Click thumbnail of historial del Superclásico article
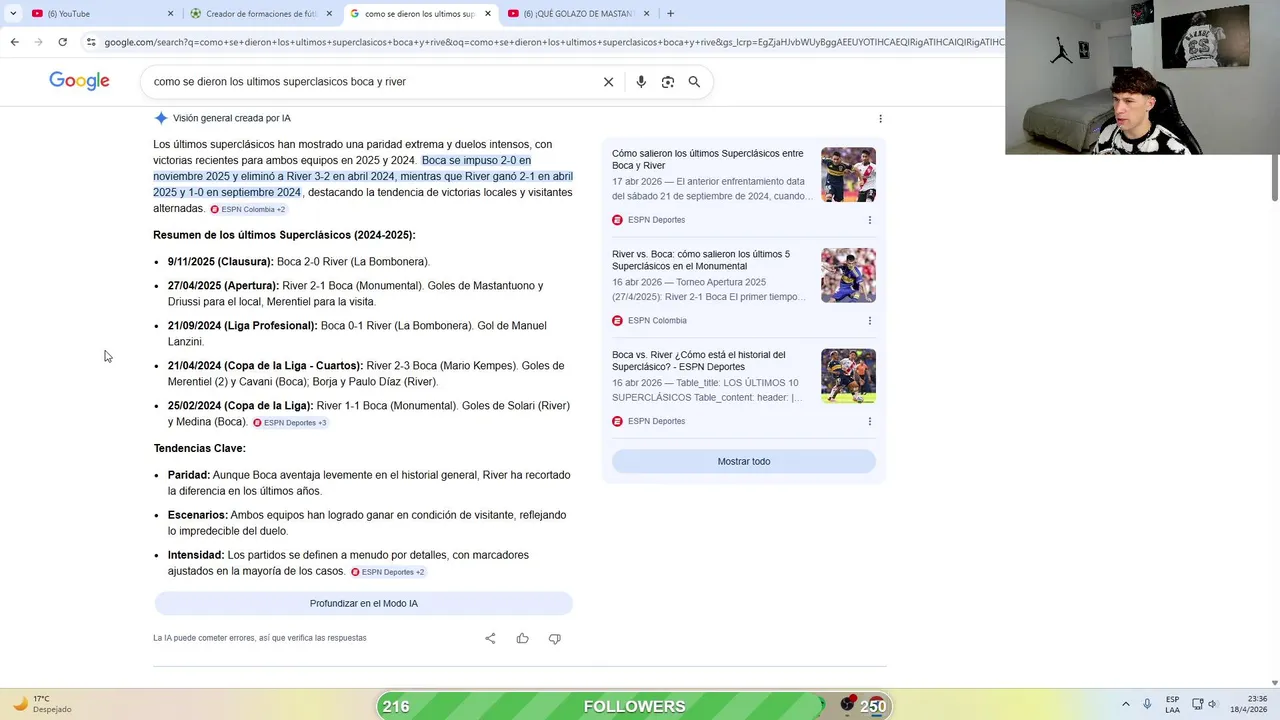Screen dimensions: 1280x720 tap(848, 376)
